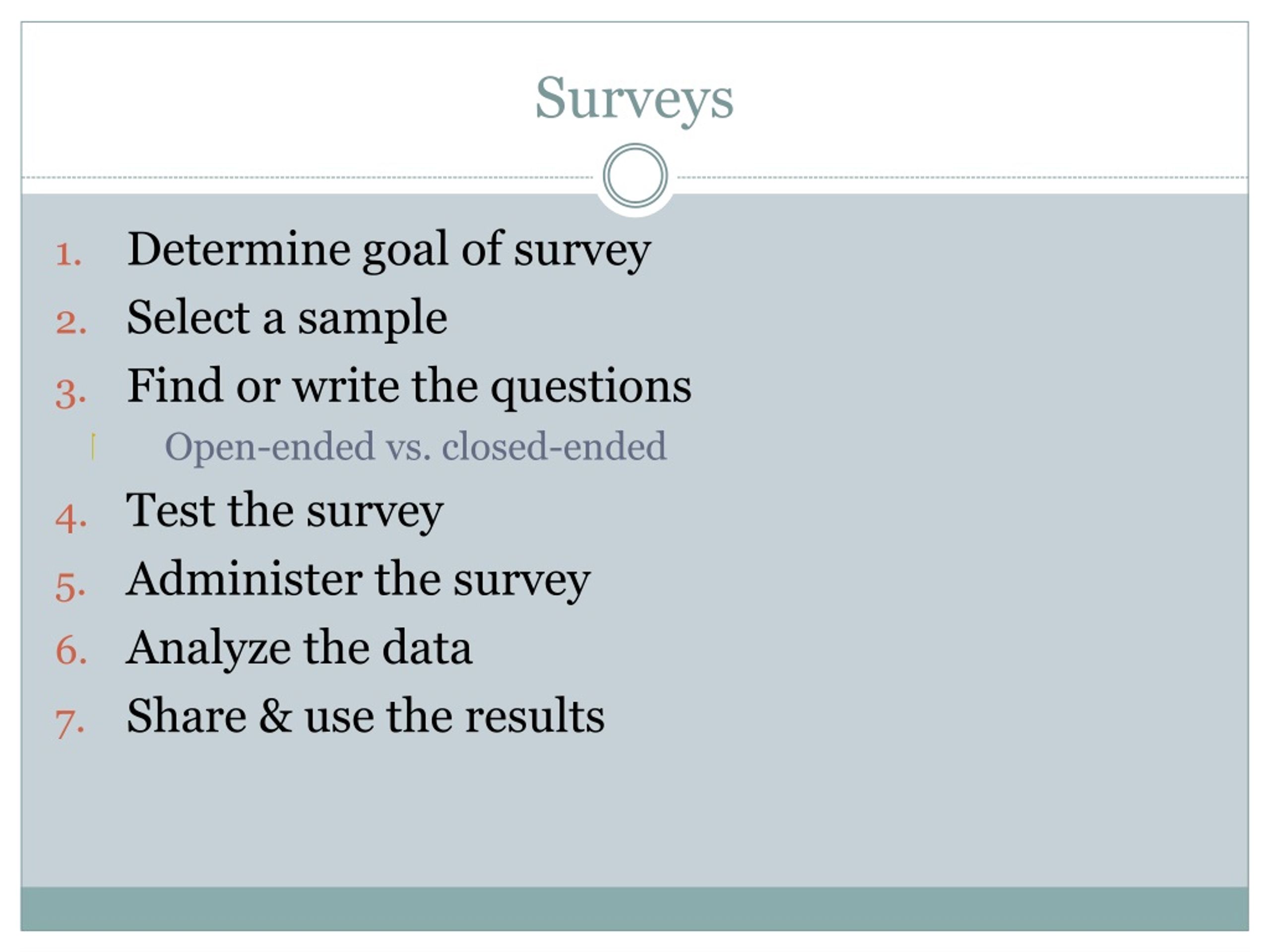Image resolution: width=1270 pixels, height=952 pixels.
Task: Select the text Share & use the results
Action: tap(366, 716)
